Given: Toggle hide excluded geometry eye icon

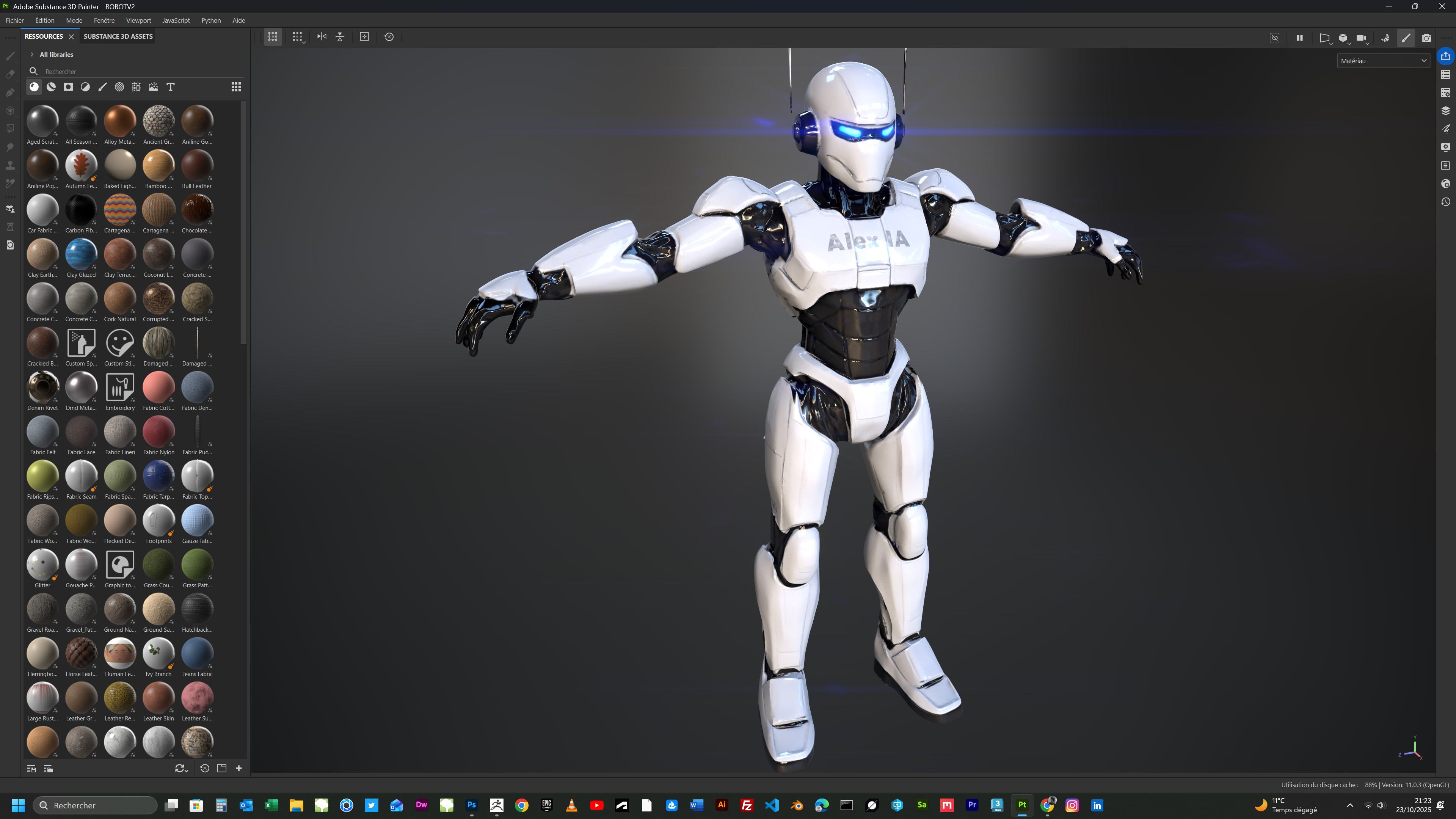Looking at the screenshot, I should pyautogui.click(x=1274, y=38).
